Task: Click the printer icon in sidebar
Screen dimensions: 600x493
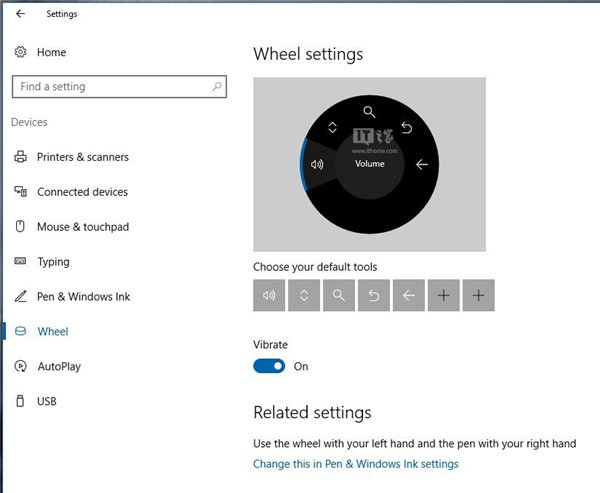Action: click(20, 157)
